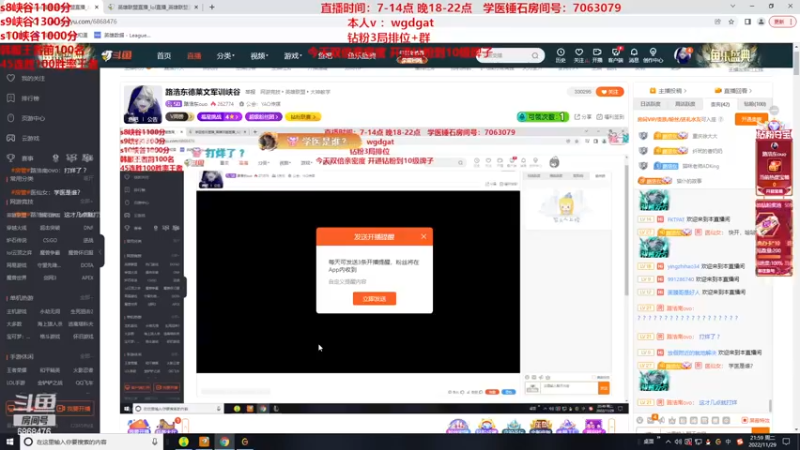Open the notification center on the taskbar
The height and width of the screenshot is (450, 800).
click(786, 442)
